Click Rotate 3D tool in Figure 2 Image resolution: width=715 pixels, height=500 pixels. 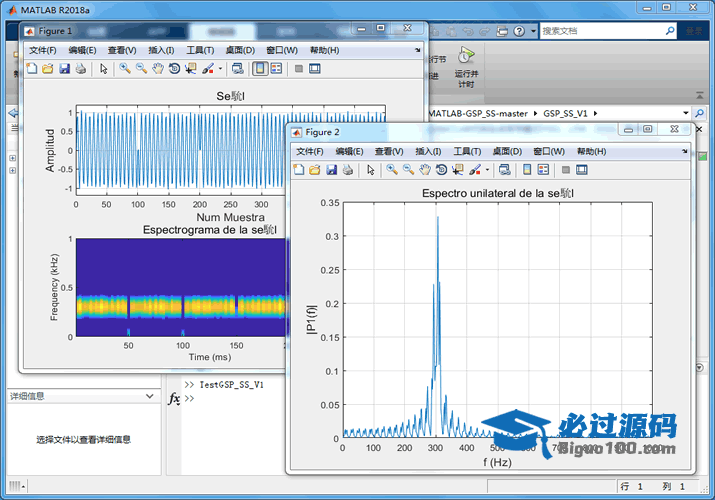441,170
